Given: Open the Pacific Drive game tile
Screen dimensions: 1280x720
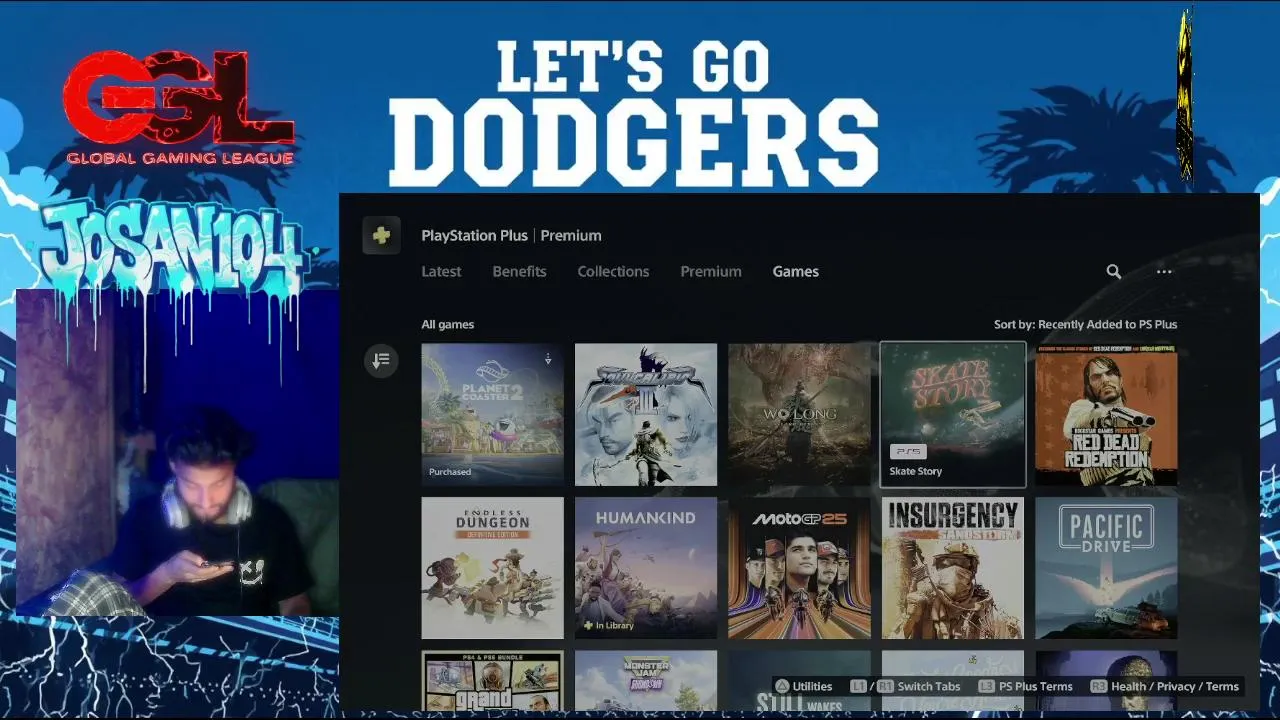Looking at the screenshot, I should point(1106,568).
